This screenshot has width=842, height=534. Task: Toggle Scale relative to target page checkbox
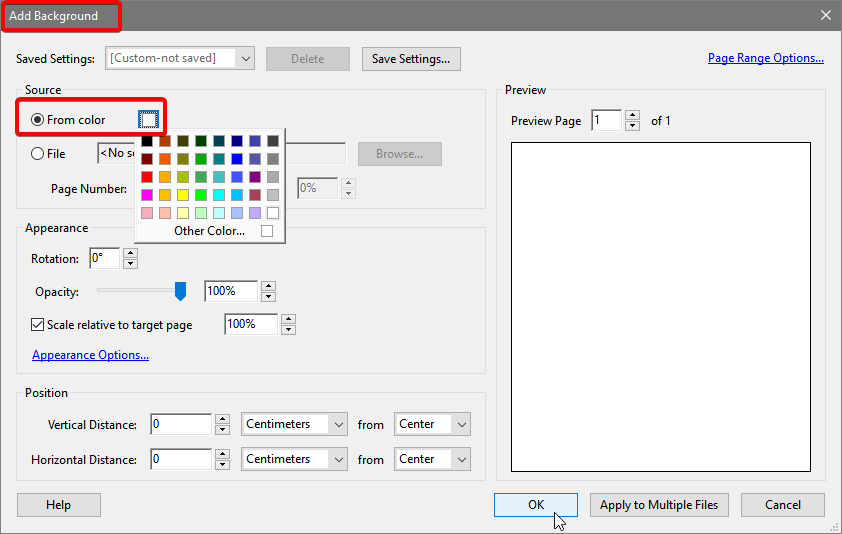click(x=38, y=325)
